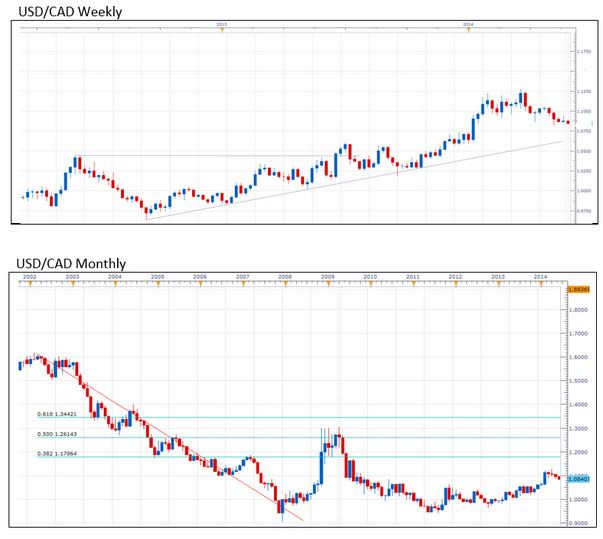Viewport: 603px width, 539px height.
Task: Click the orange 1.88365 price tag
Action: pos(579,289)
